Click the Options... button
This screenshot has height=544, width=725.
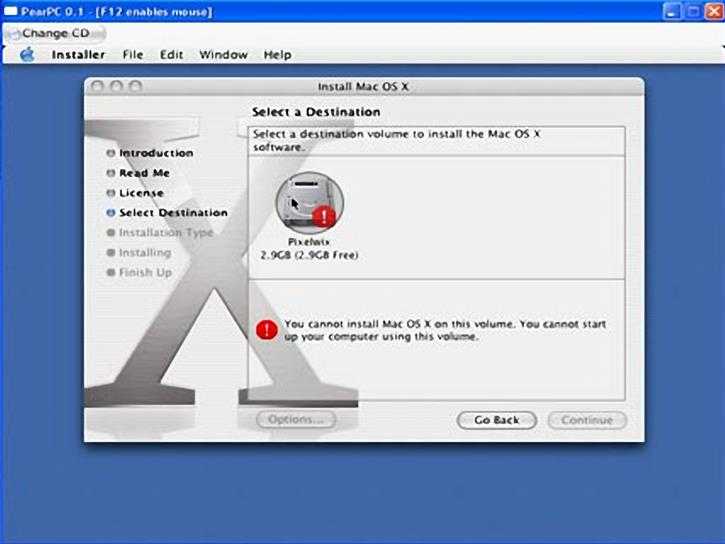tap(296, 420)
